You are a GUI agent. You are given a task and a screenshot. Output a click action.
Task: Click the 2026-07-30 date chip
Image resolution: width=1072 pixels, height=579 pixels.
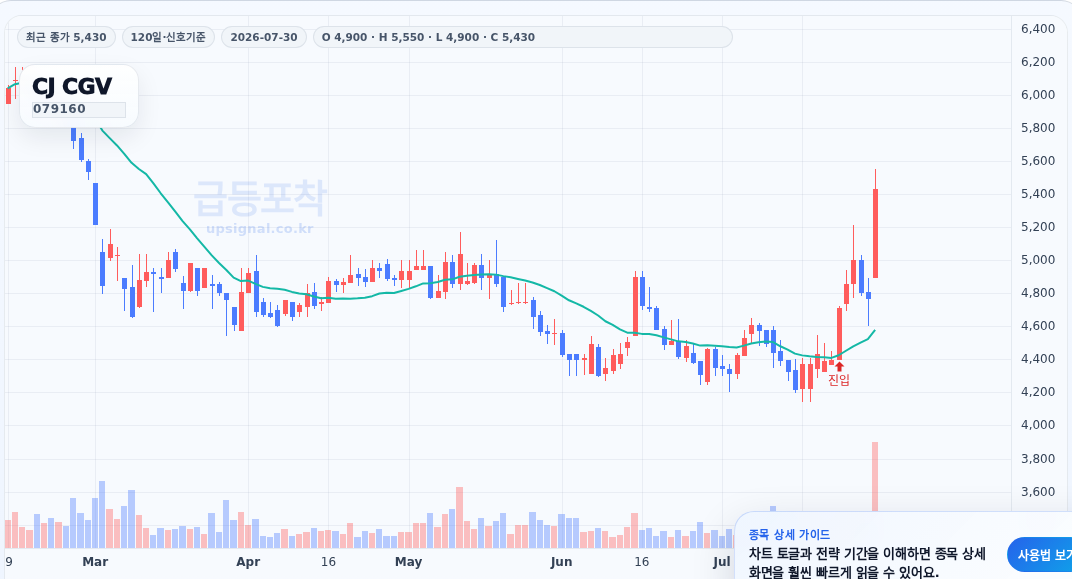(264, 37)
